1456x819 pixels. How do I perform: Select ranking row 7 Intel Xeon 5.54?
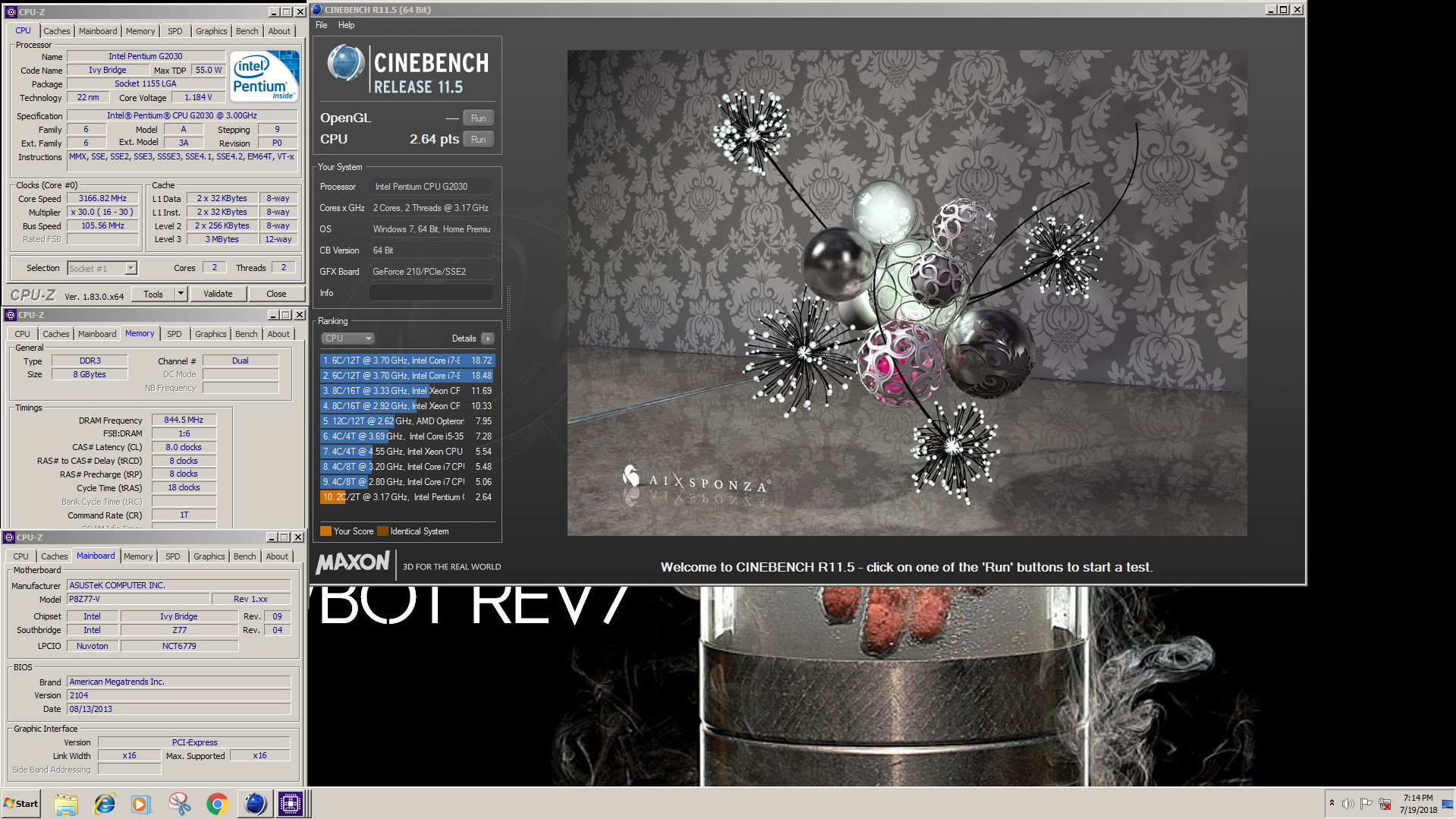tap(407, 452)
